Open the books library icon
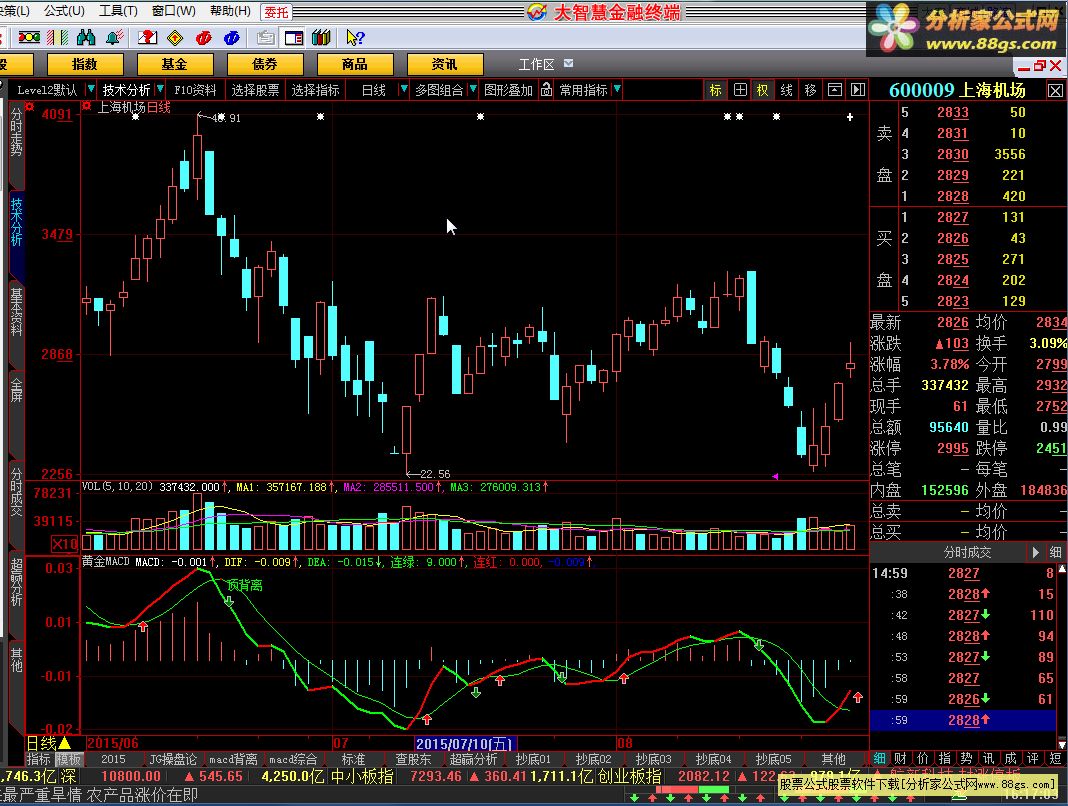 (321, 37)
